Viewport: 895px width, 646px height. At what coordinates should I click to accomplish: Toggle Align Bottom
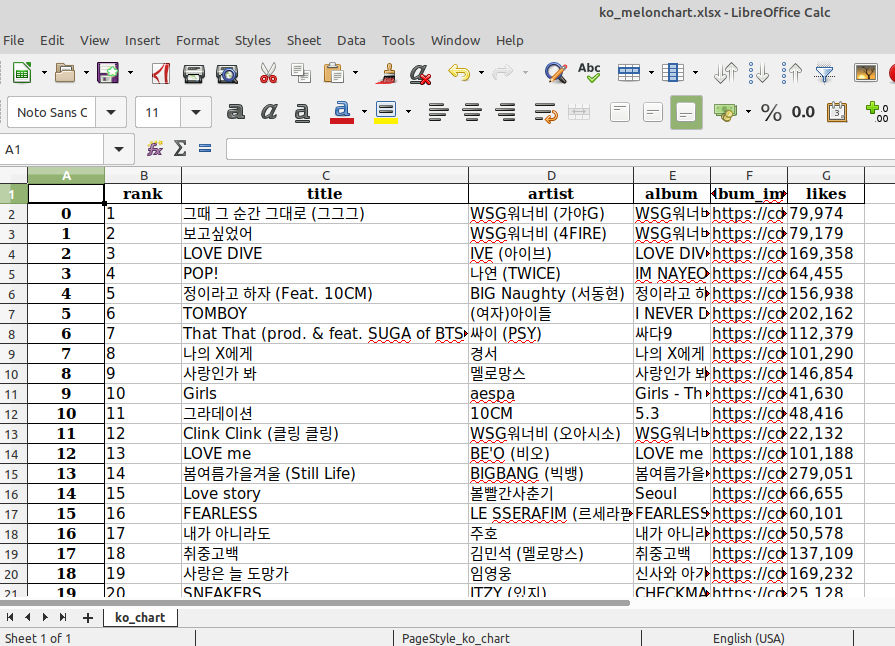[686, 112]
